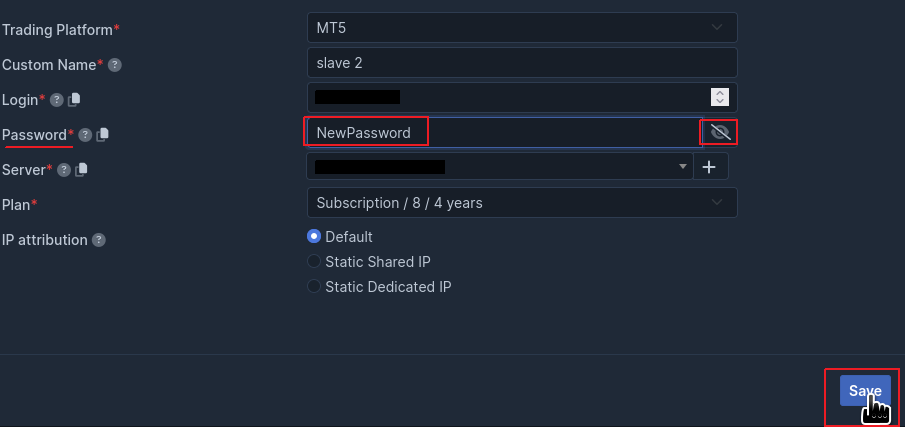Click the help icon beside Login
The image size is (905, 427).
tap(57, 100)
